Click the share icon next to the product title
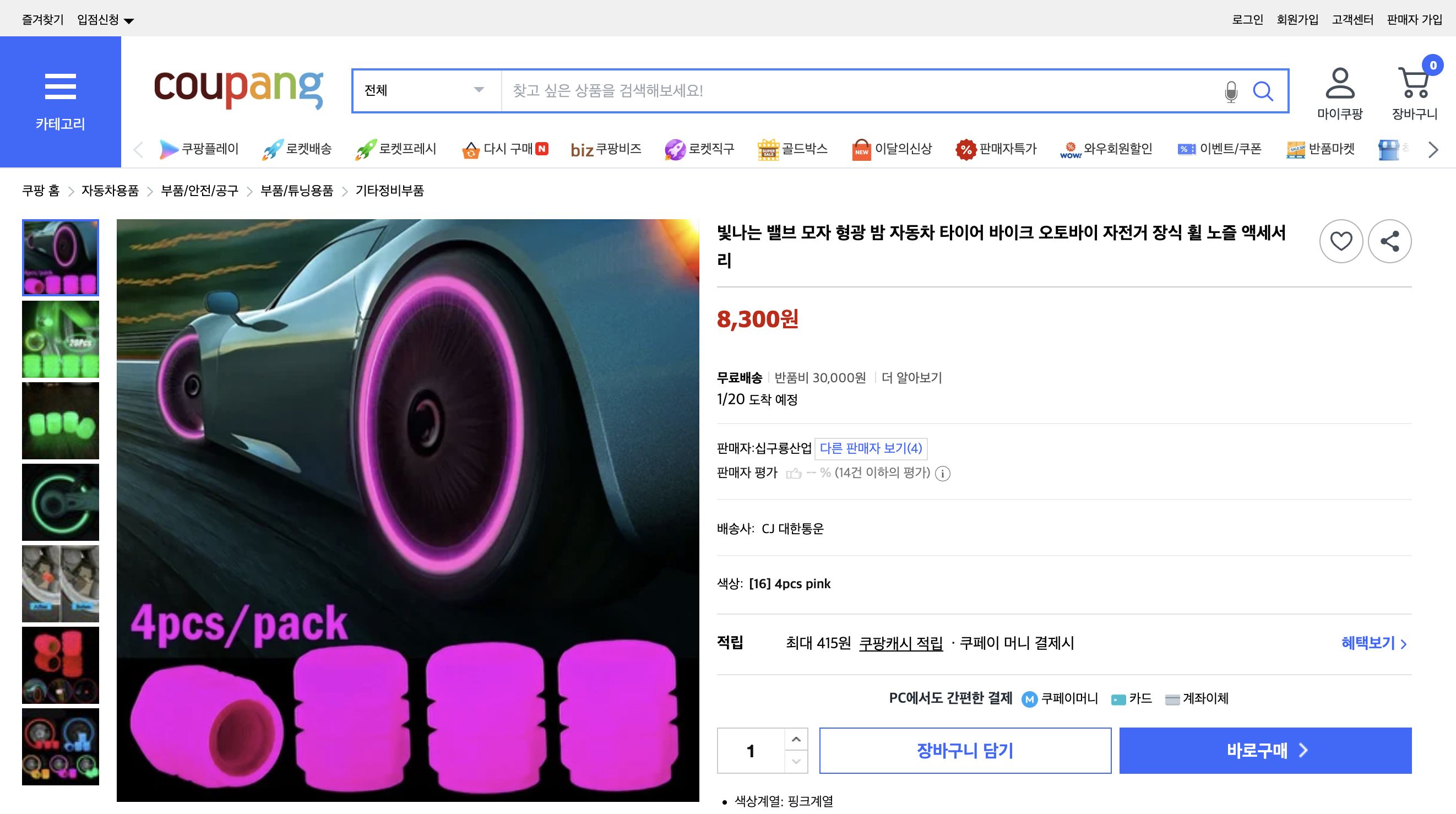Screen dimensions: 1456x814 pos(1390,241)
